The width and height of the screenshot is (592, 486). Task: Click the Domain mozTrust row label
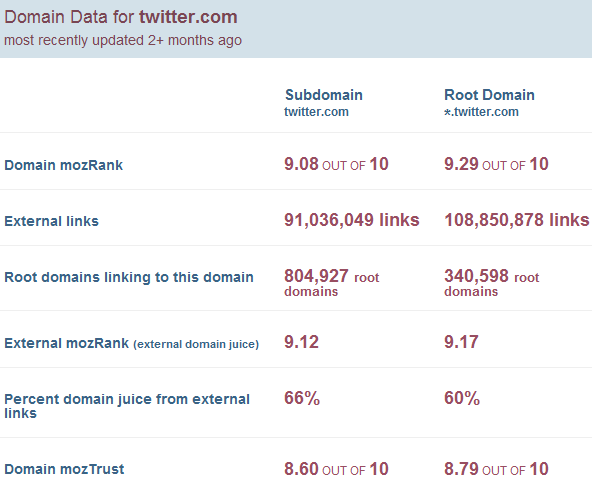click(x=64, y=469)
